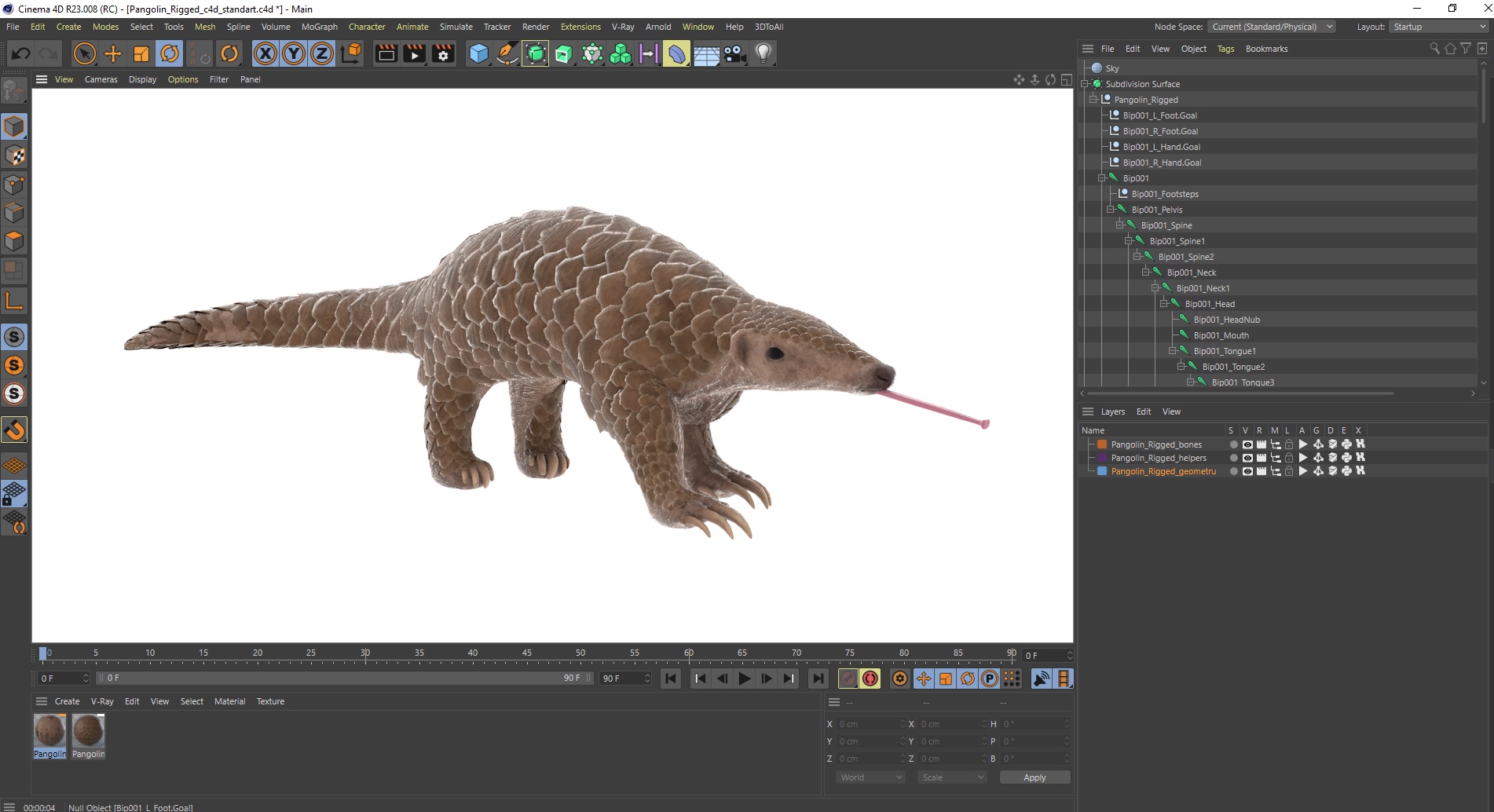Go to start of animation

(671, 678)
